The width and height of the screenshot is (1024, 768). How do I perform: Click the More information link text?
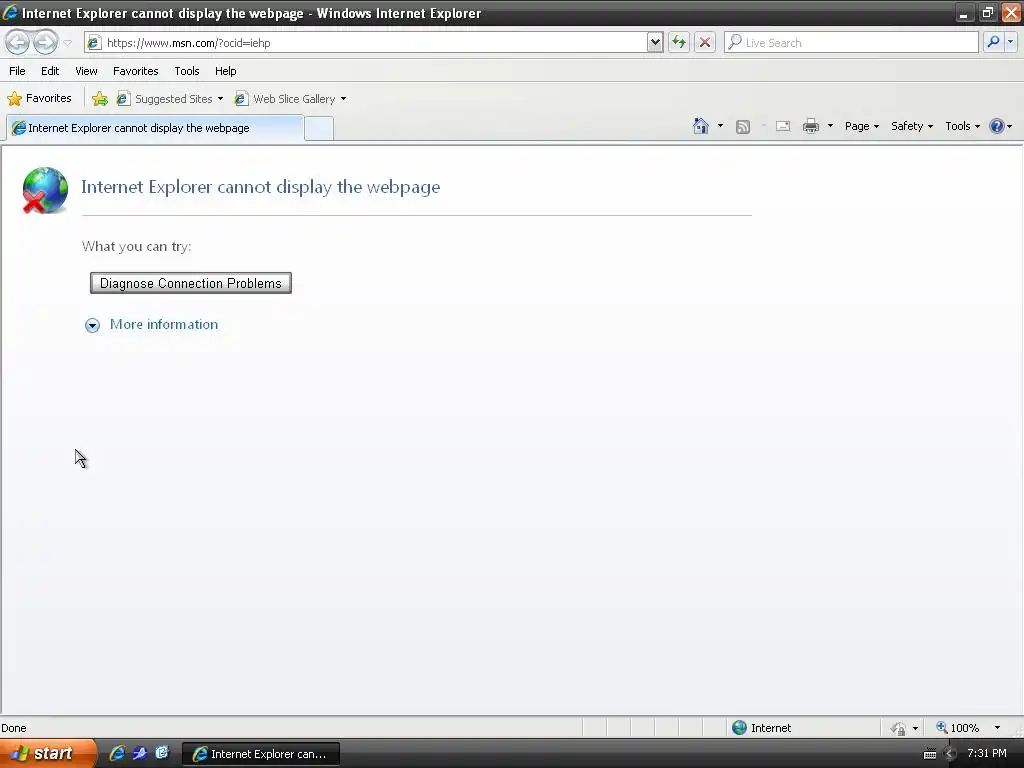[x=164, y=325]
